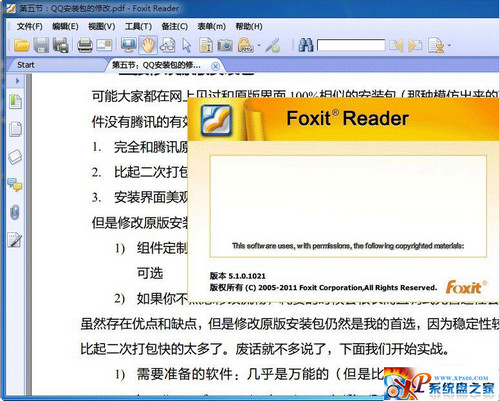The image size is (500, 401).
Task: Open the Attachments paperclip panel
Action: [x=15, y=212]
